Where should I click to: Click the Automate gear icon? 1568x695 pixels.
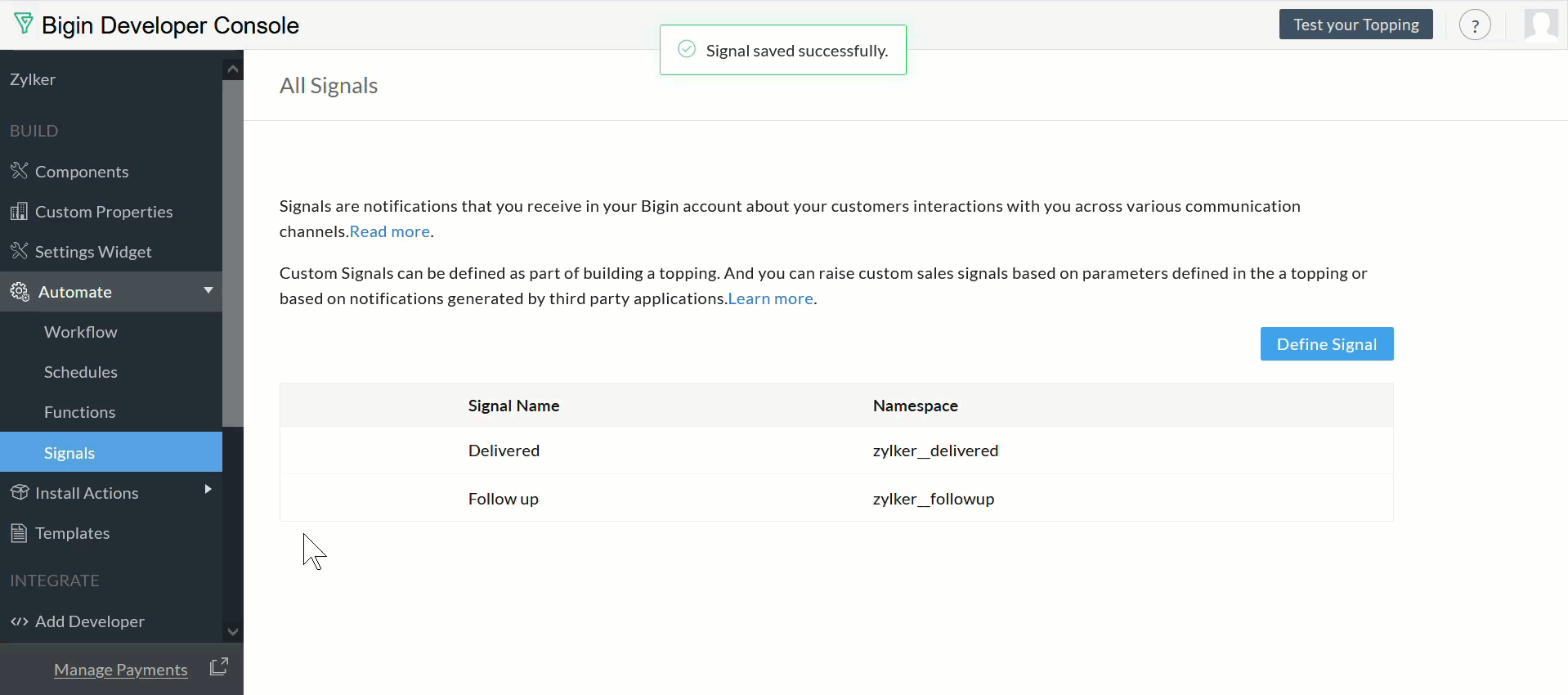click(x=20, y=291)
